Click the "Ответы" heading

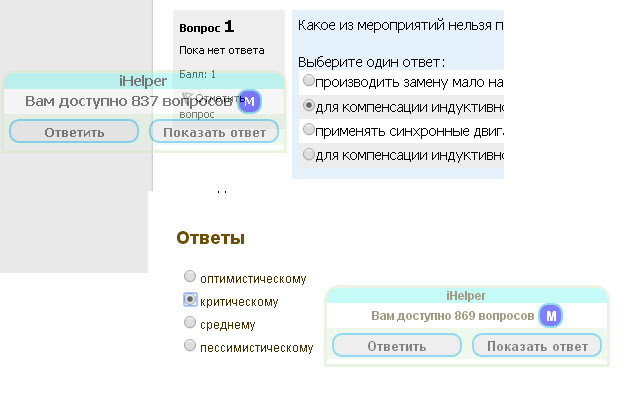tap(211, 238)
